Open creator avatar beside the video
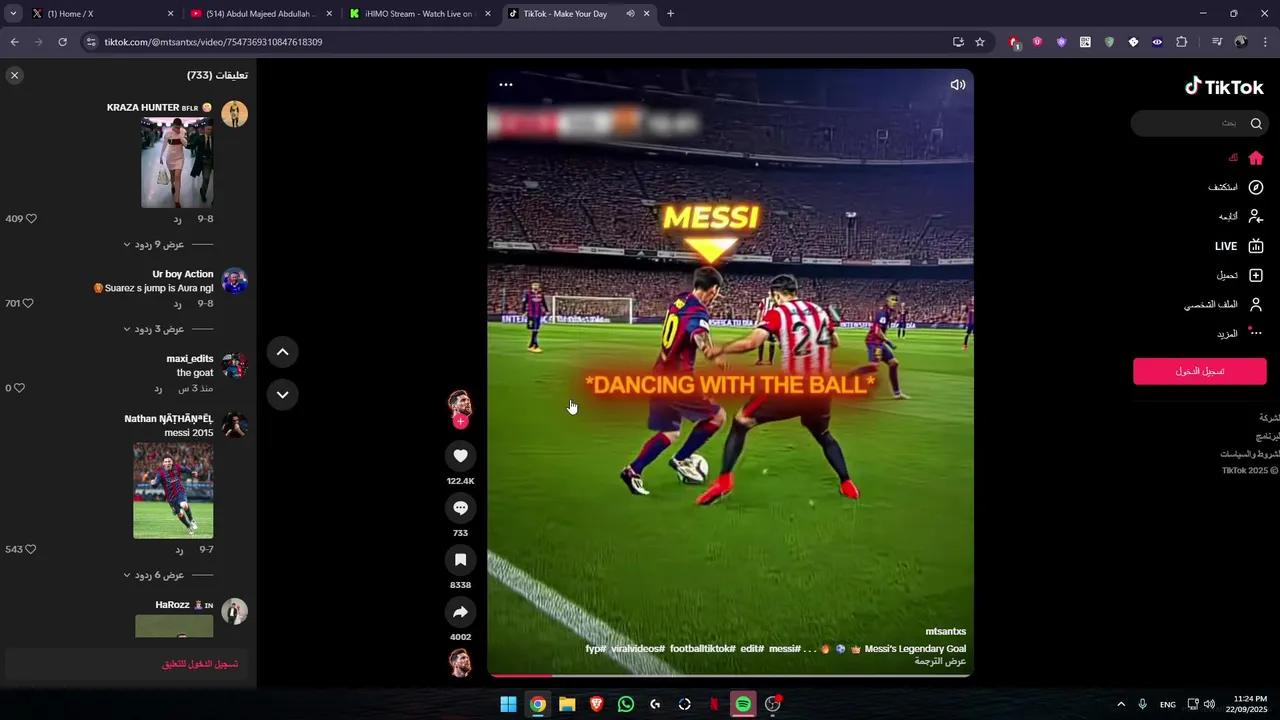 [x=460, y=404]
